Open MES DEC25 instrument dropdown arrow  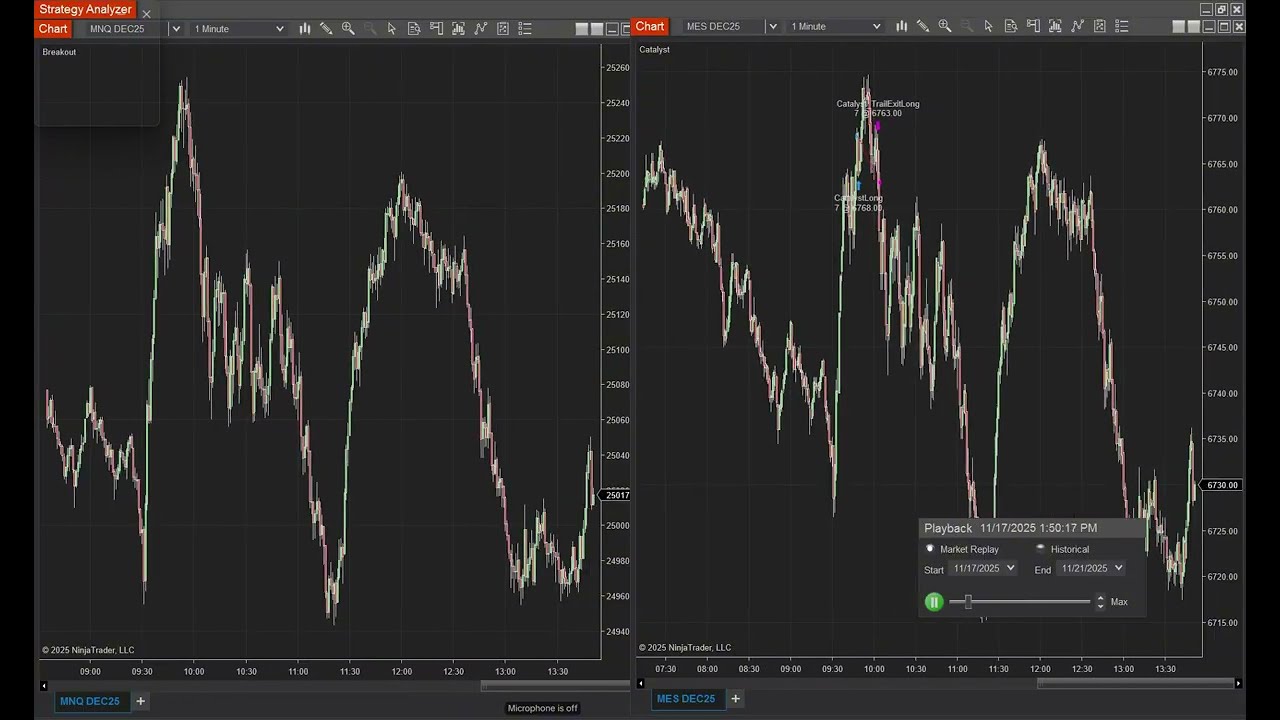tap(773, 27)
